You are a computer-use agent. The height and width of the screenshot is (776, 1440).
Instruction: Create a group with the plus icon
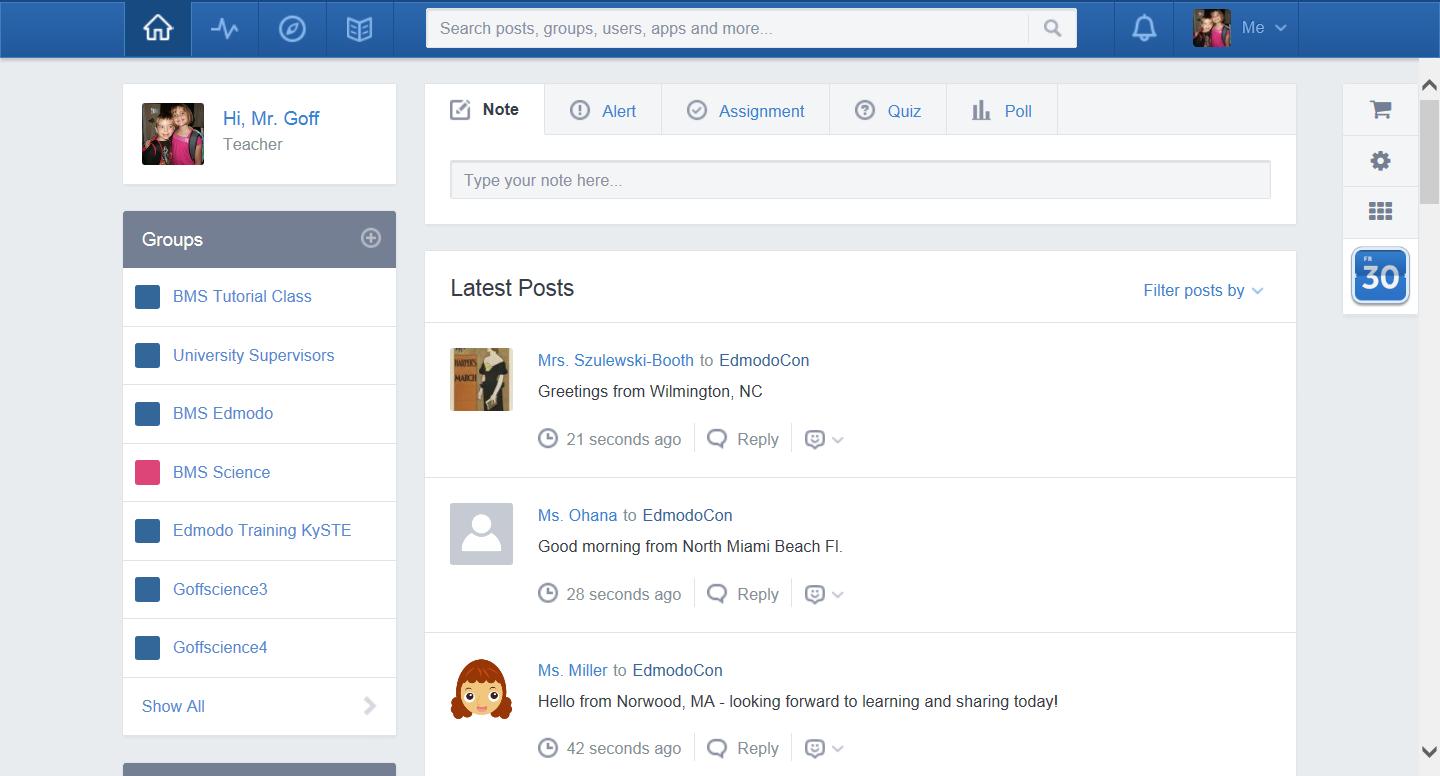tap(371, 238)
